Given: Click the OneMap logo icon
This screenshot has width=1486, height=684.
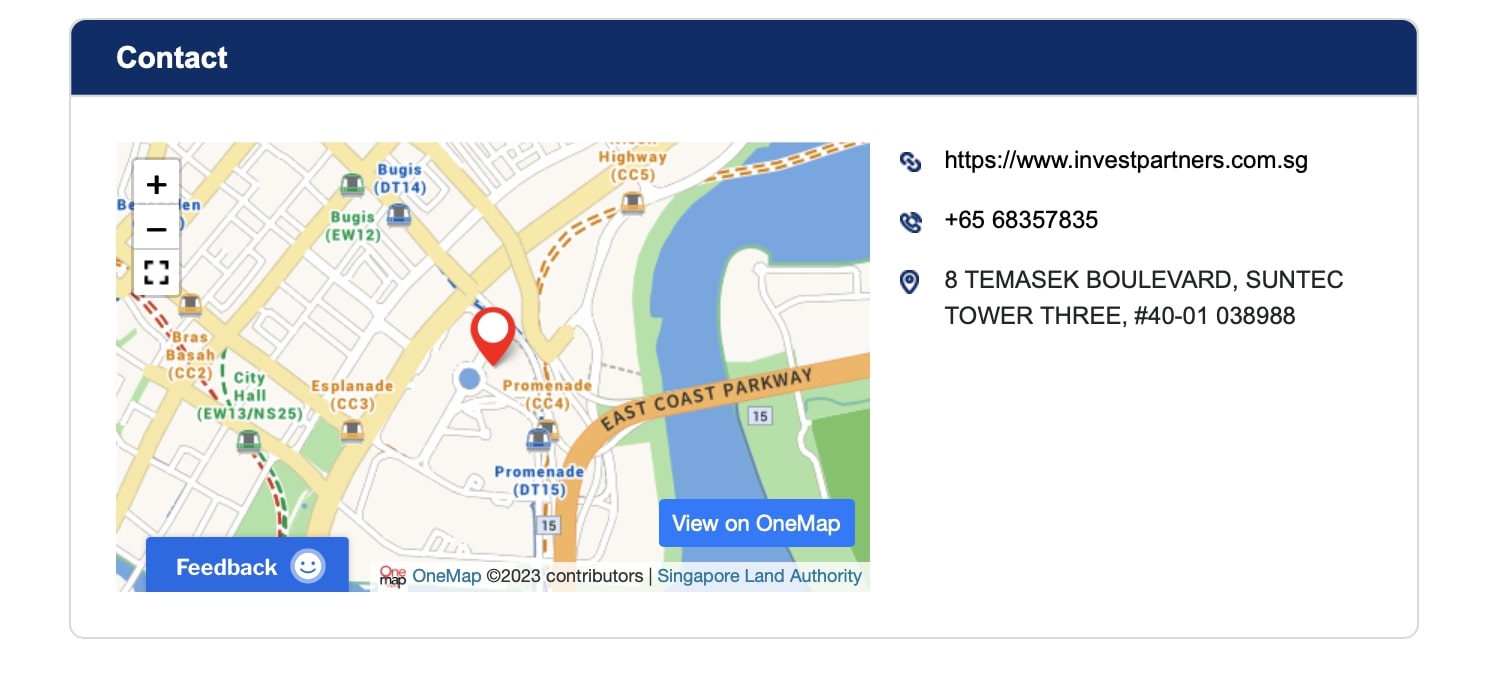Looking at the screenshot, I should 393,577.
